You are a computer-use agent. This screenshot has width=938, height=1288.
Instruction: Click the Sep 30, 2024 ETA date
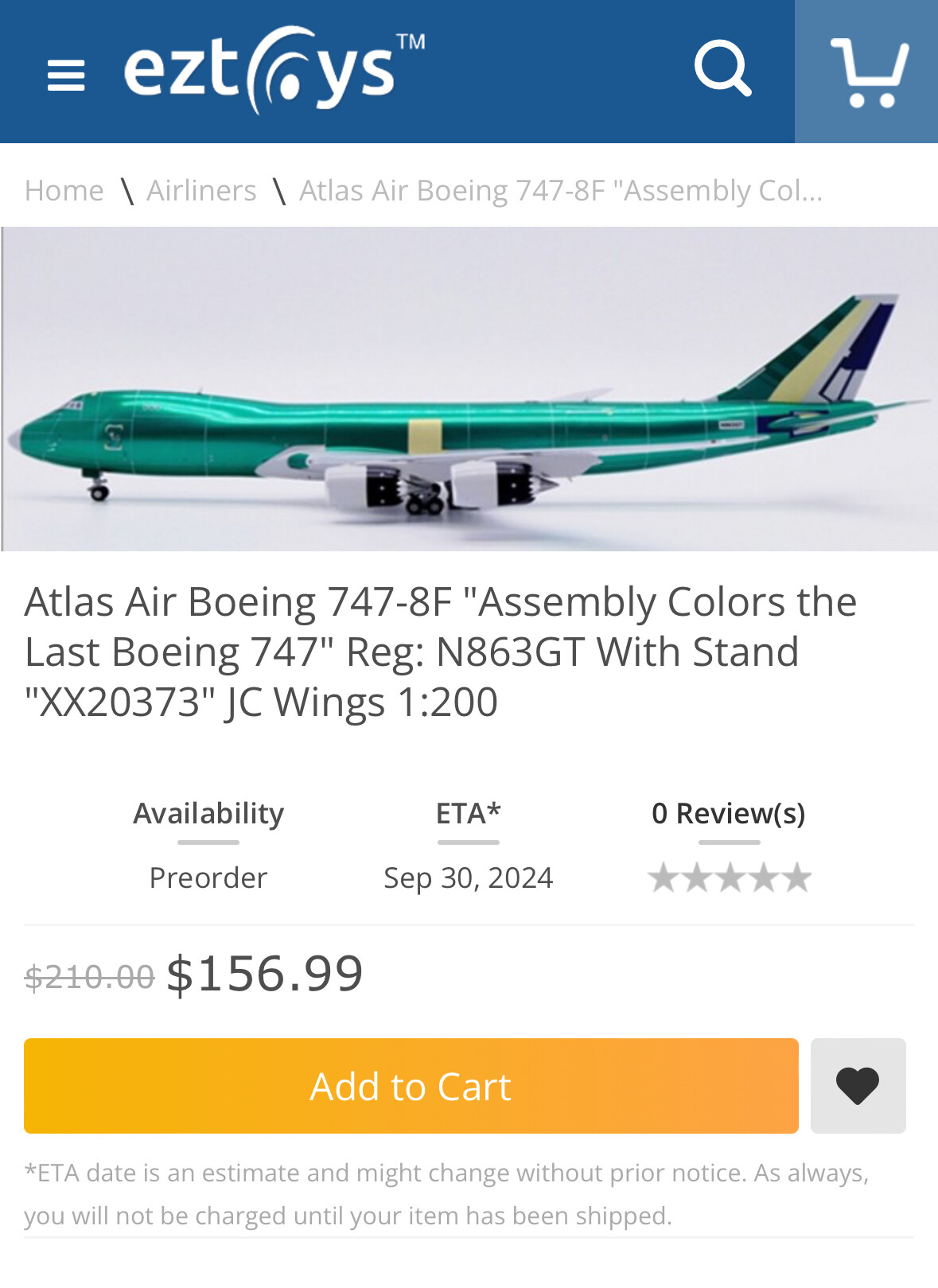(x=468, y=877)
